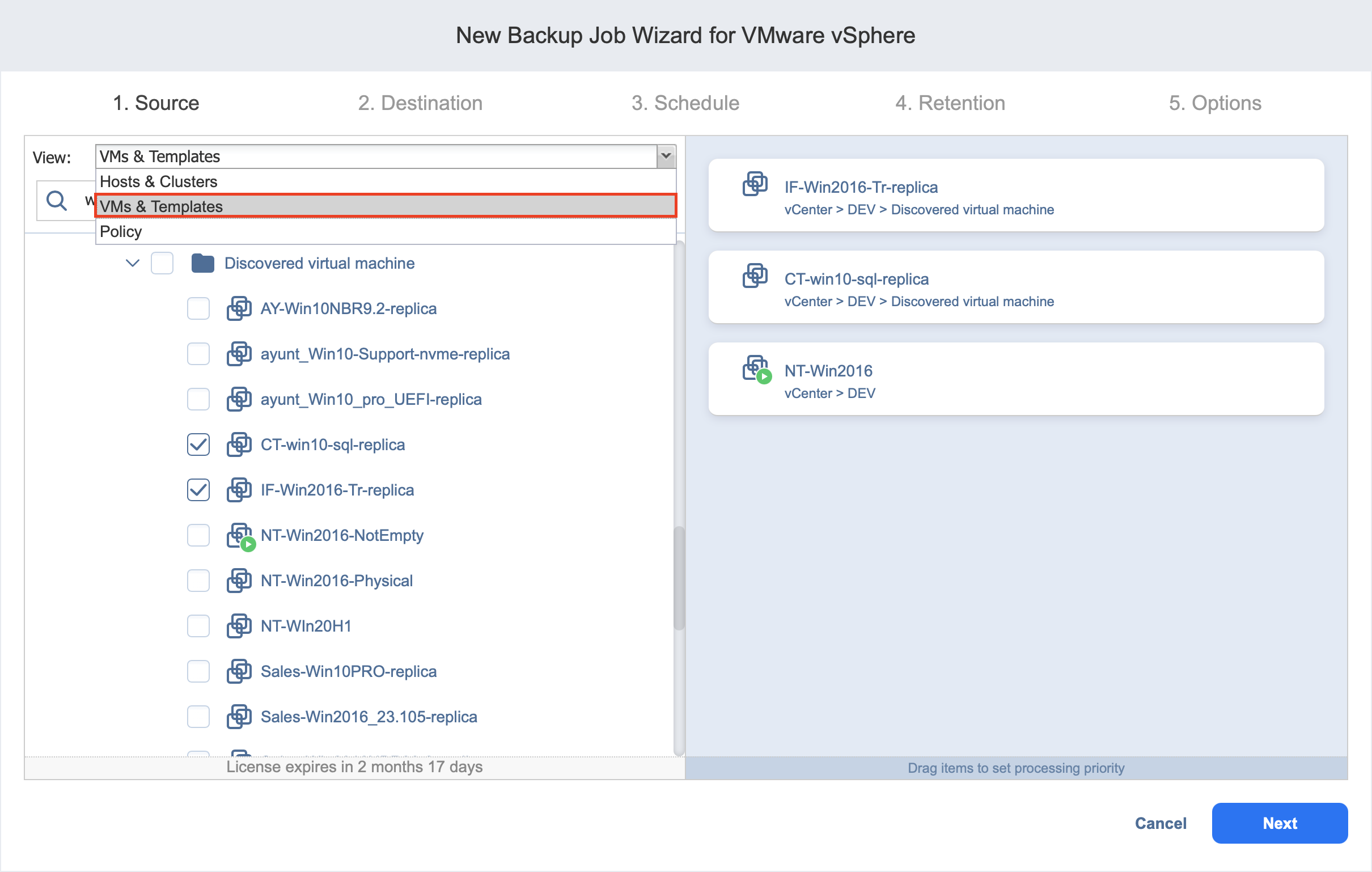Image resolution: width=1372 pixels, height=872 pixels.
Task: Uncheck the CT-win10-sql-replica checkbox
Action: point(198,445)
